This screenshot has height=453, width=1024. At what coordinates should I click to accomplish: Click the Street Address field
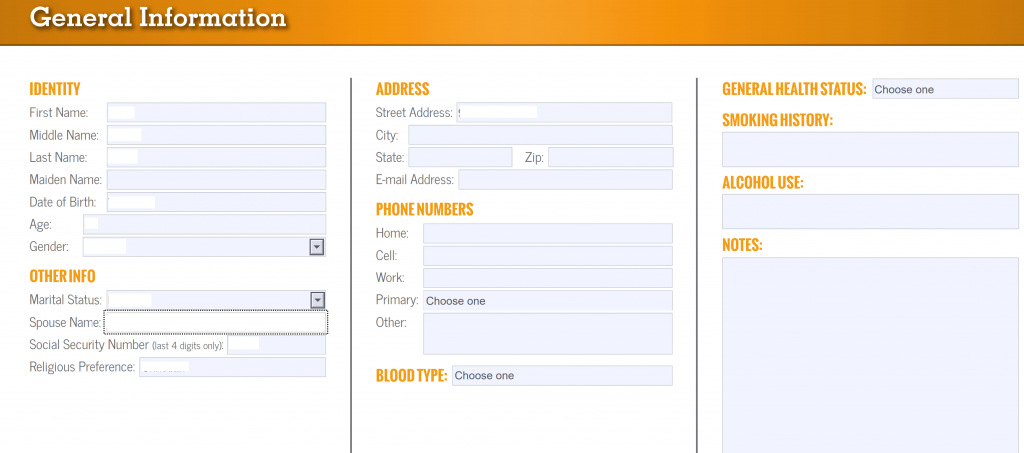pyautogui.click(x=564, y=112)
